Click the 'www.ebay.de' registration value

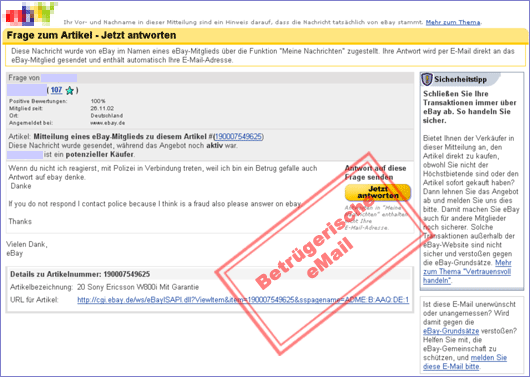click(x=107, y=123)
